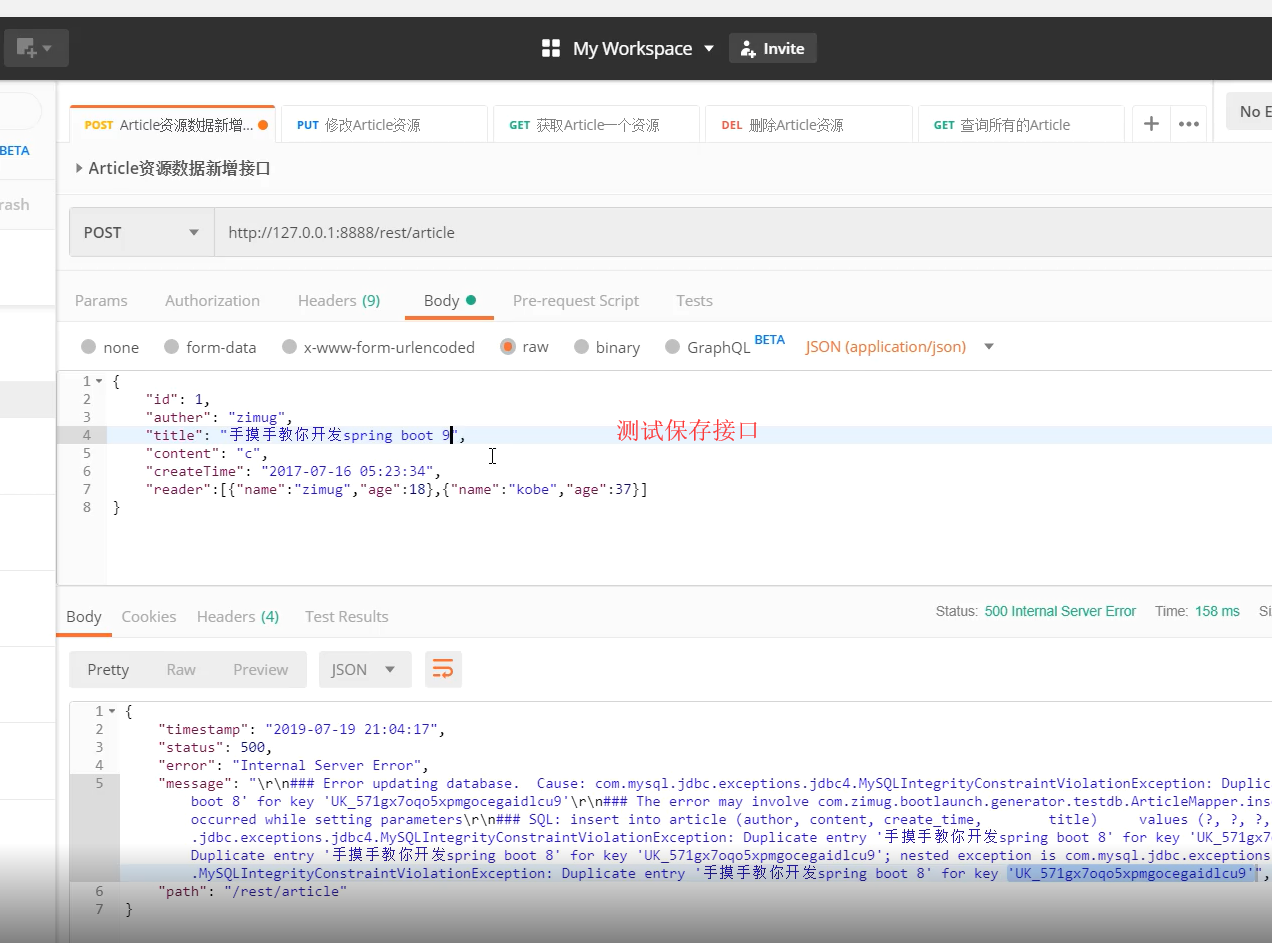
Task: Switch to PUT 修改Article资源 tab
Action: pyautogui.click(x=384, y=125)
